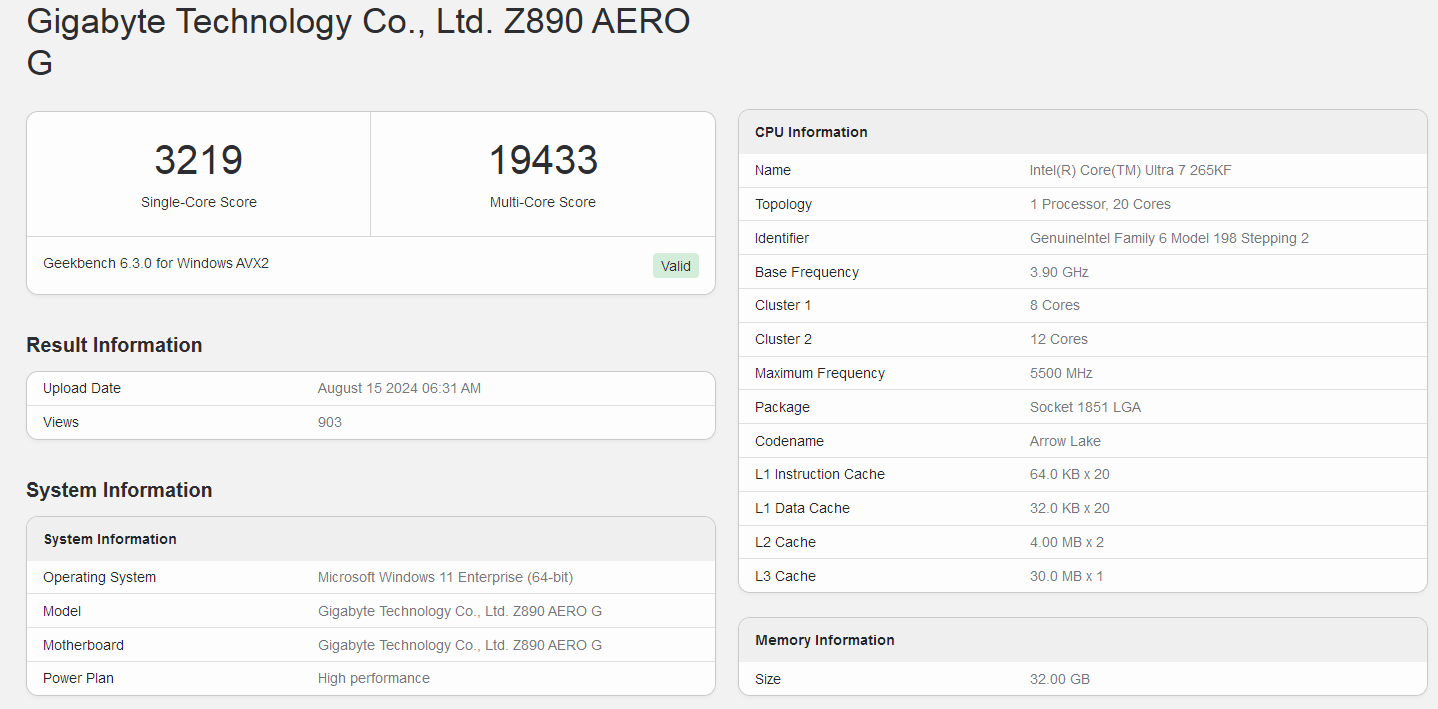The width and height of the screenshot is (1438, 709).
Task: Click the "Name" label in CPU Information
Action: coord(773,170)
